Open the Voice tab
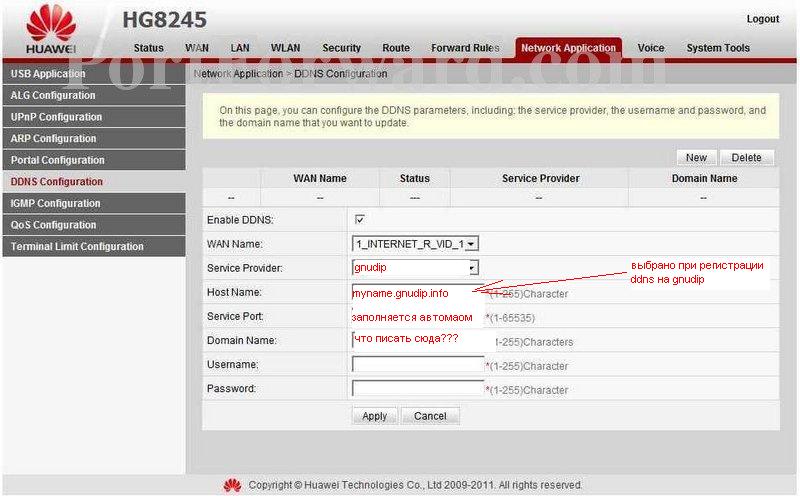The height and width of the screenshot is (496, 800). 651,48
